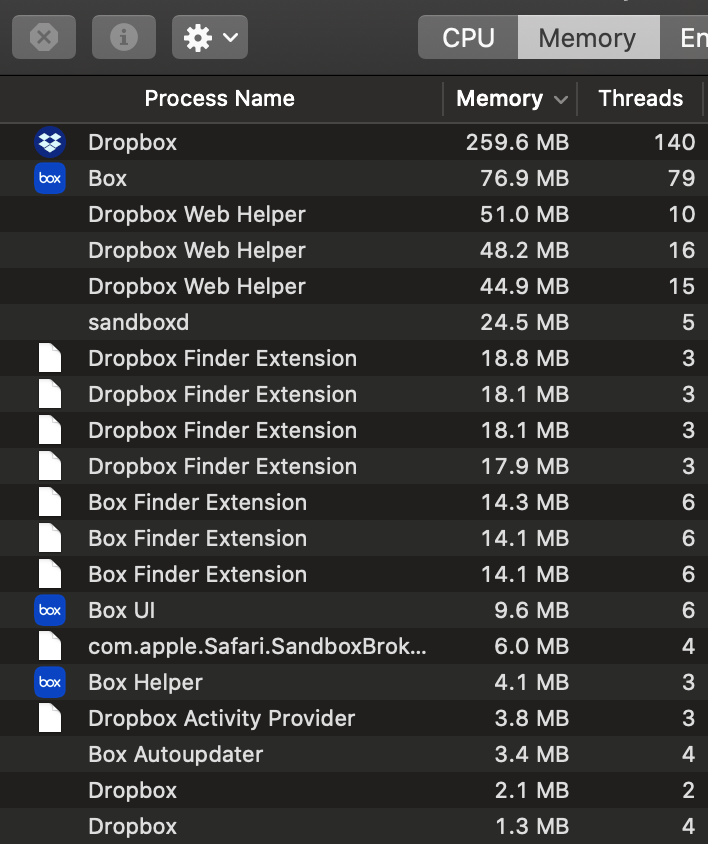Click the 15 threads value
The image size is (708, 844).
(682, 286)
